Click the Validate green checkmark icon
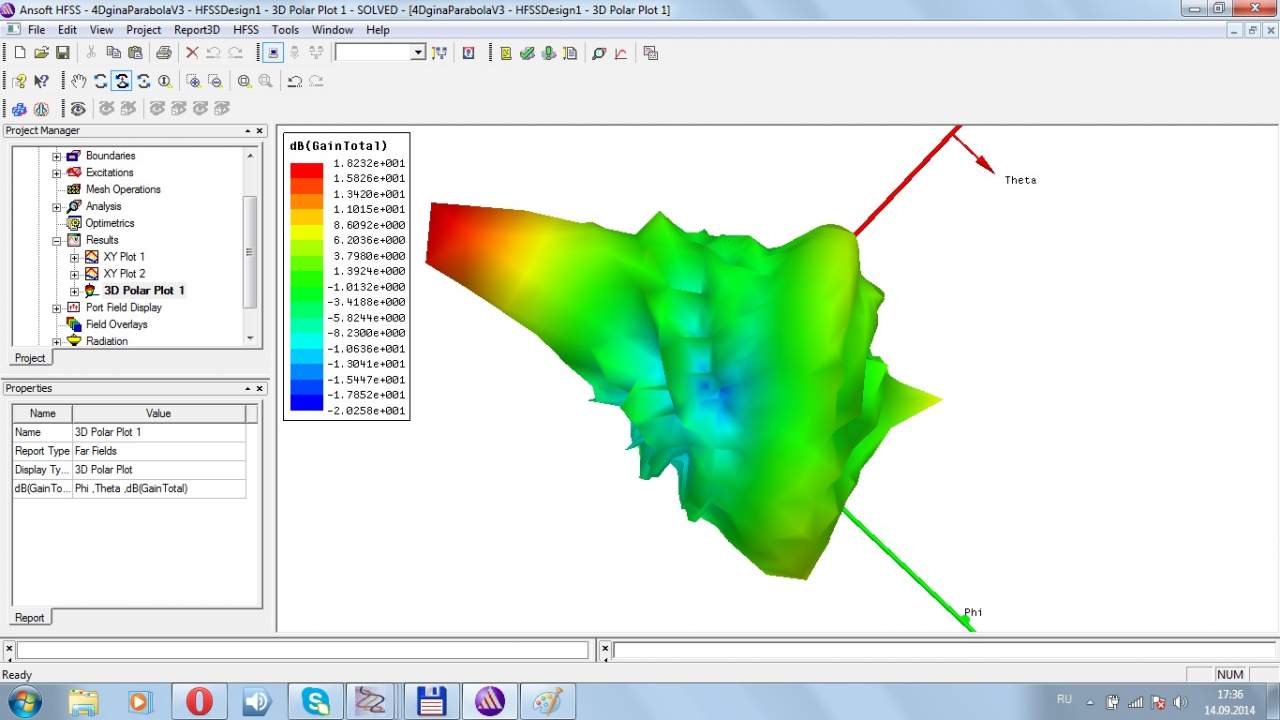The height and width of the screenshot is (720, 1280). (x=527, y=53)
